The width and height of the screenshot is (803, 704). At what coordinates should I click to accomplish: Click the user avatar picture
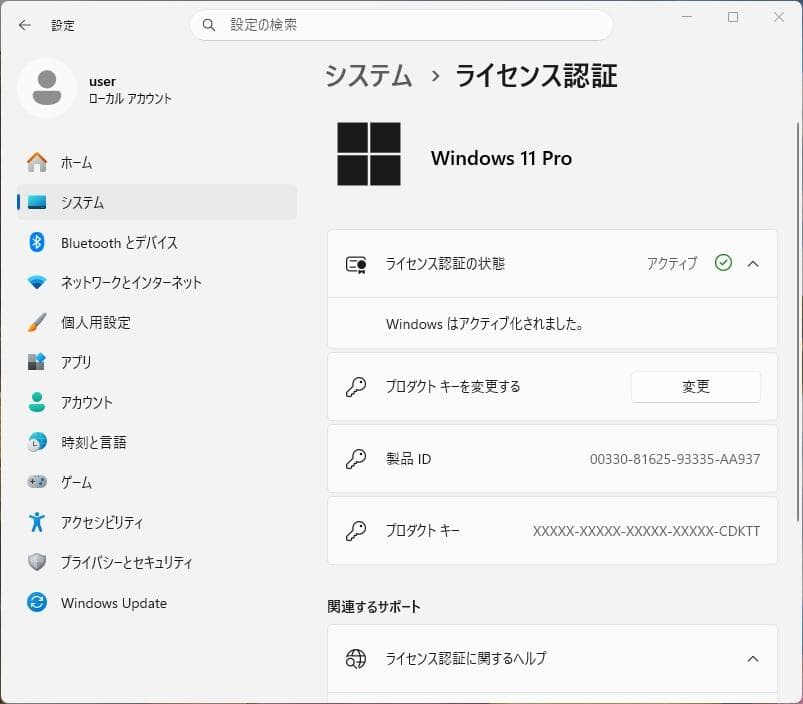point(47,88)
